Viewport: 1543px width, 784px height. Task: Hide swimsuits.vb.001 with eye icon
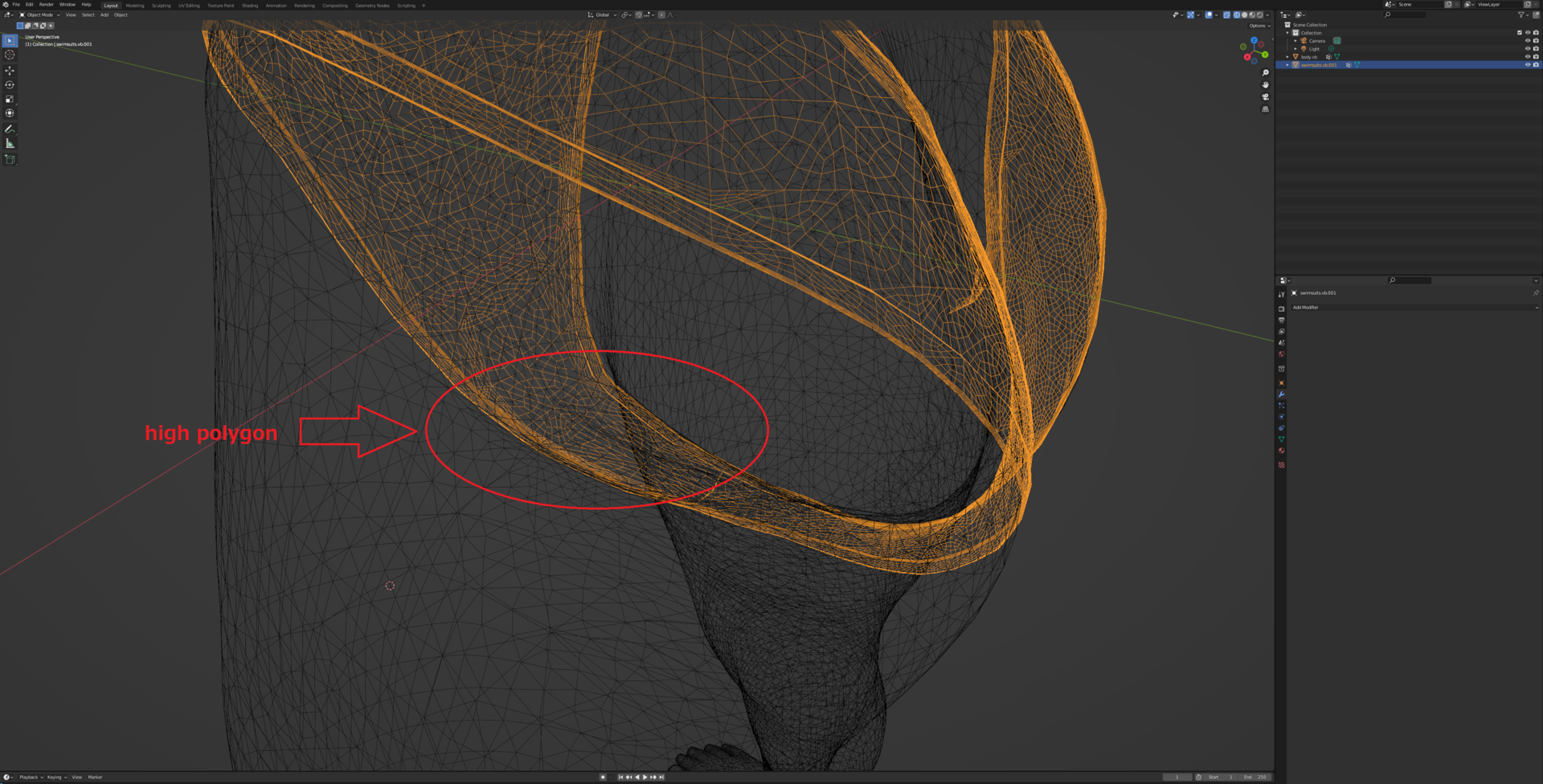coord(1528,65)
